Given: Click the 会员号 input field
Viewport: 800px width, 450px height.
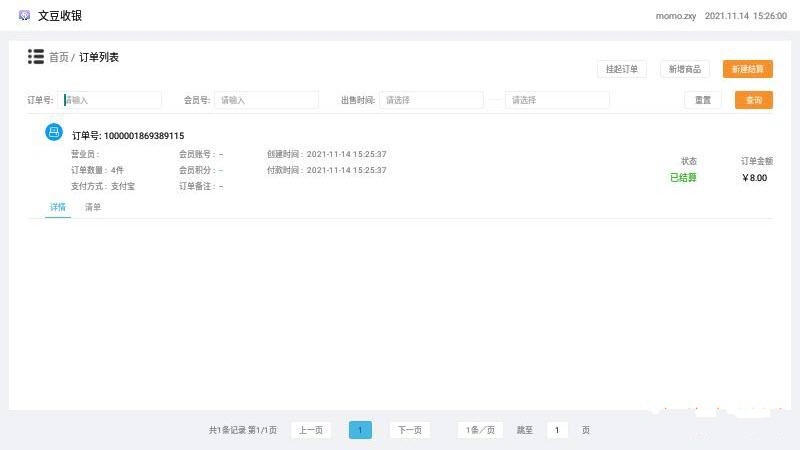Looking at the screenshot, I should (267, 100).
